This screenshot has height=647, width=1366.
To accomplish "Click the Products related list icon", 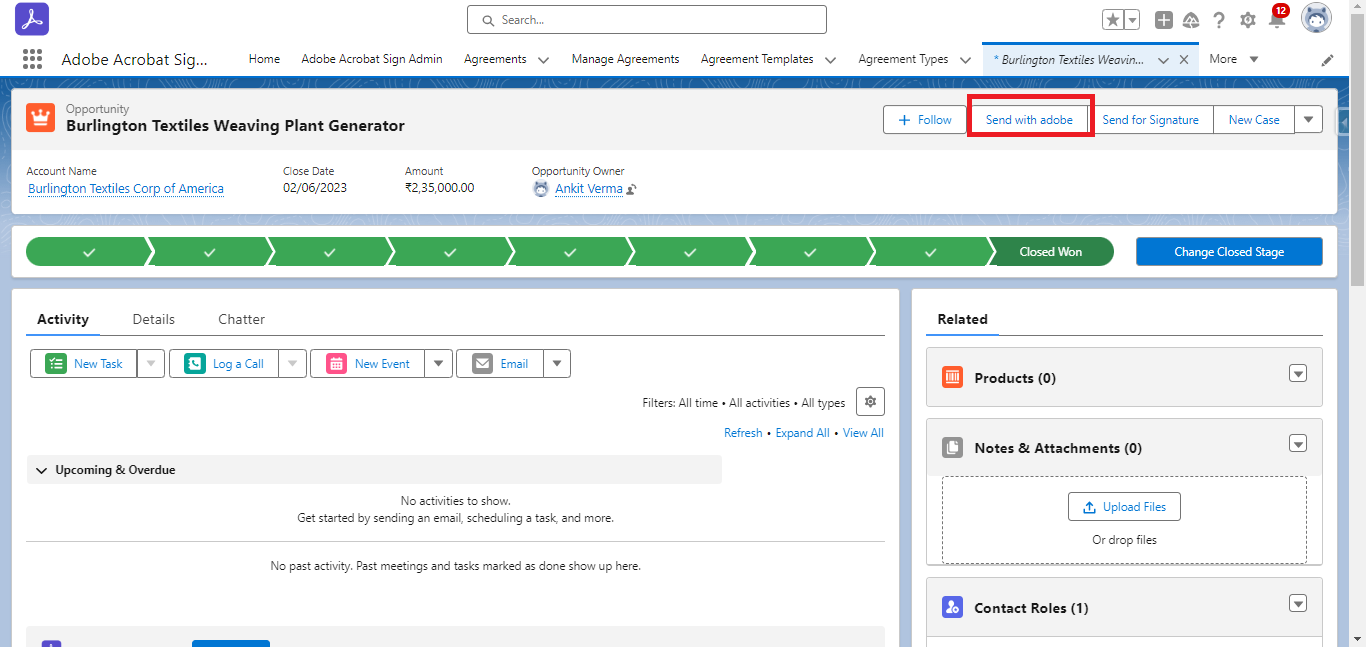I will (953, 377).
